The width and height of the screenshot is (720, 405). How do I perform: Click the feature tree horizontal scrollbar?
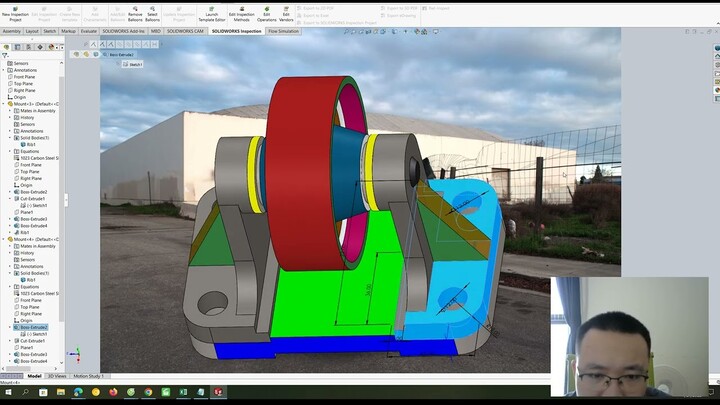click(x=18, y=368)
